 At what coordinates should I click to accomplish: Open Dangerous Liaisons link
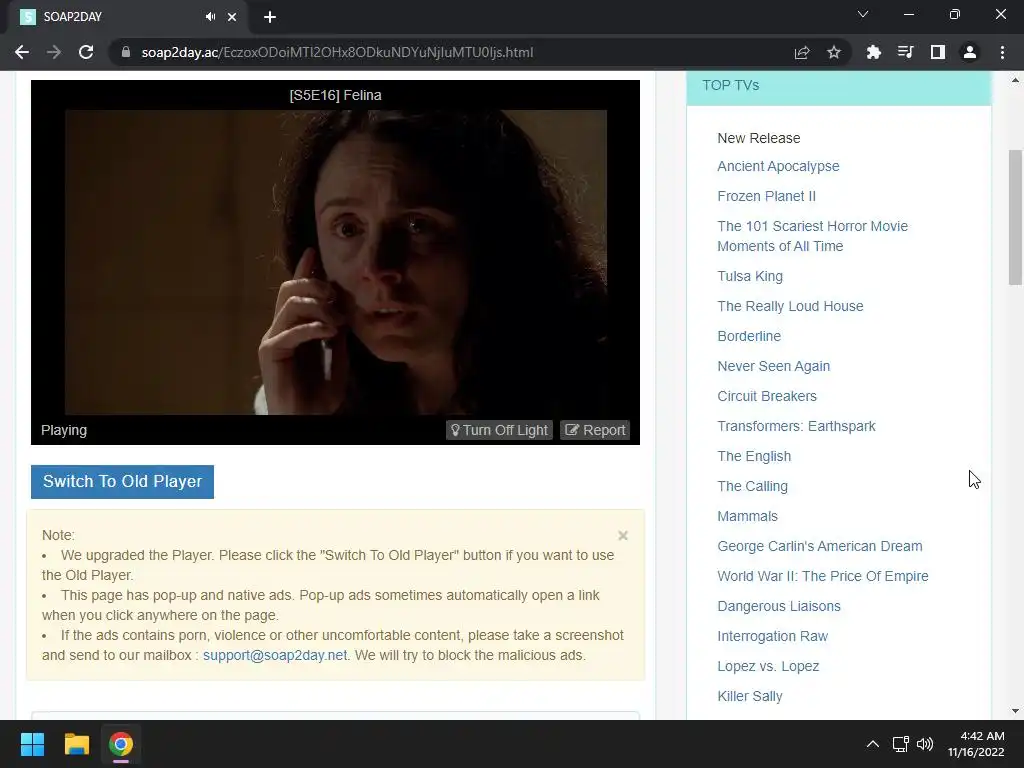(x=778, y=606)
